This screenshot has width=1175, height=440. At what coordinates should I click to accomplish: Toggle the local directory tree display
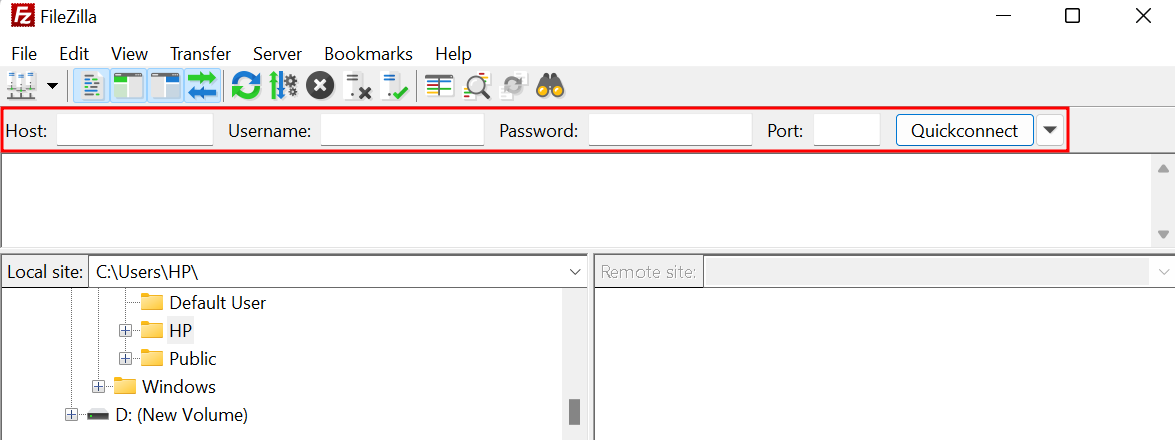128,86
